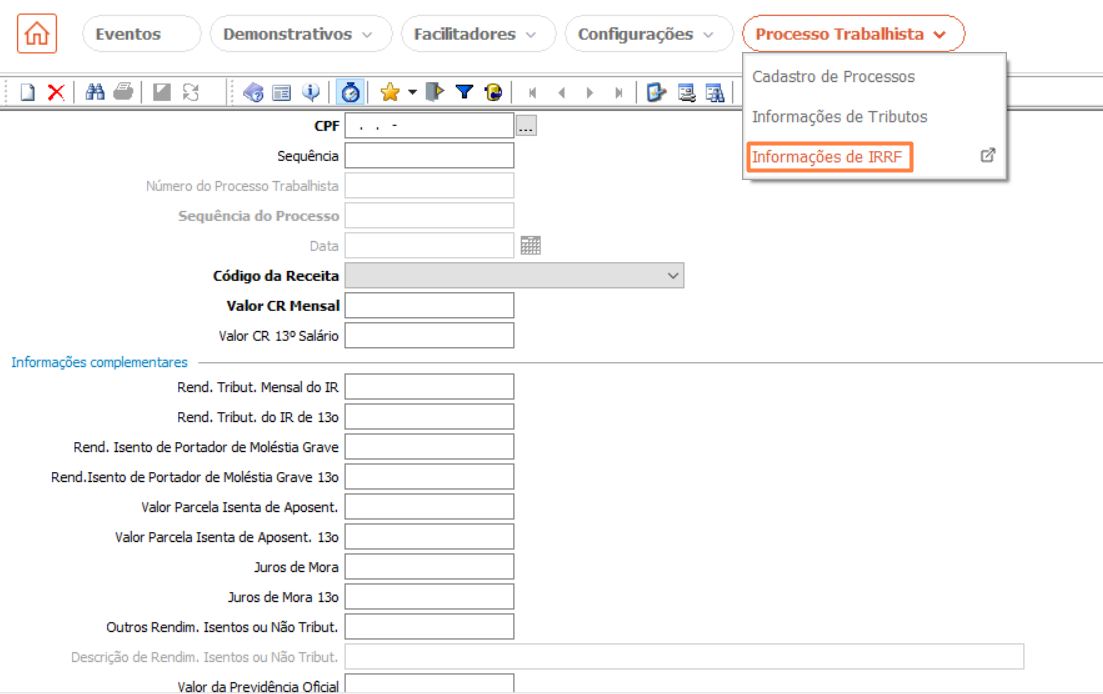Click Valor da Previdência Oficial field
Image resolution: width=1103 pixels, height=694 pixels.
pos(429,683)
